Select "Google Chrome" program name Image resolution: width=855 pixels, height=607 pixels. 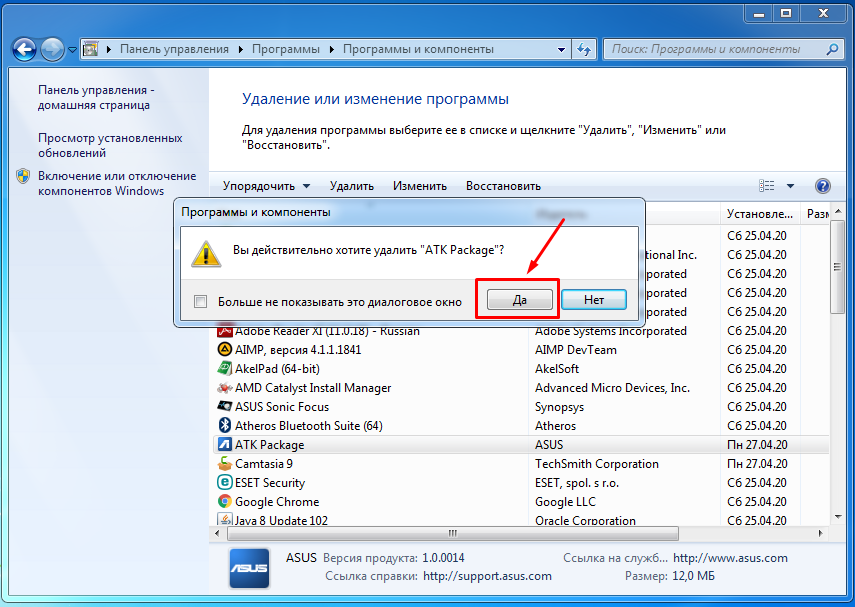tap(277, 502)
